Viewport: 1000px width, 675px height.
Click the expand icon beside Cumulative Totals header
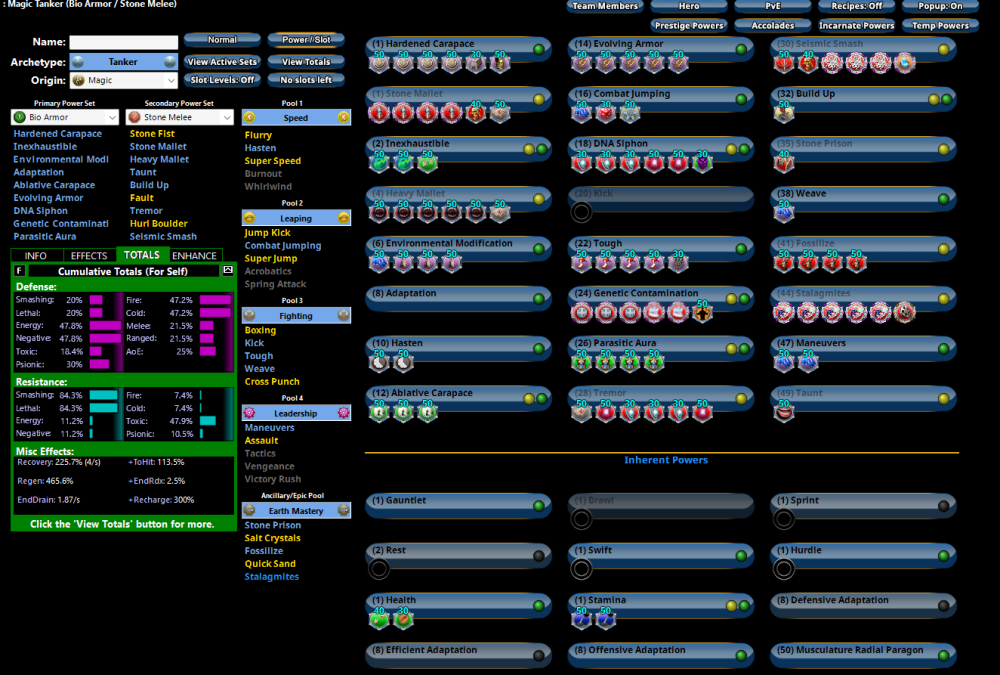(228, 270)
